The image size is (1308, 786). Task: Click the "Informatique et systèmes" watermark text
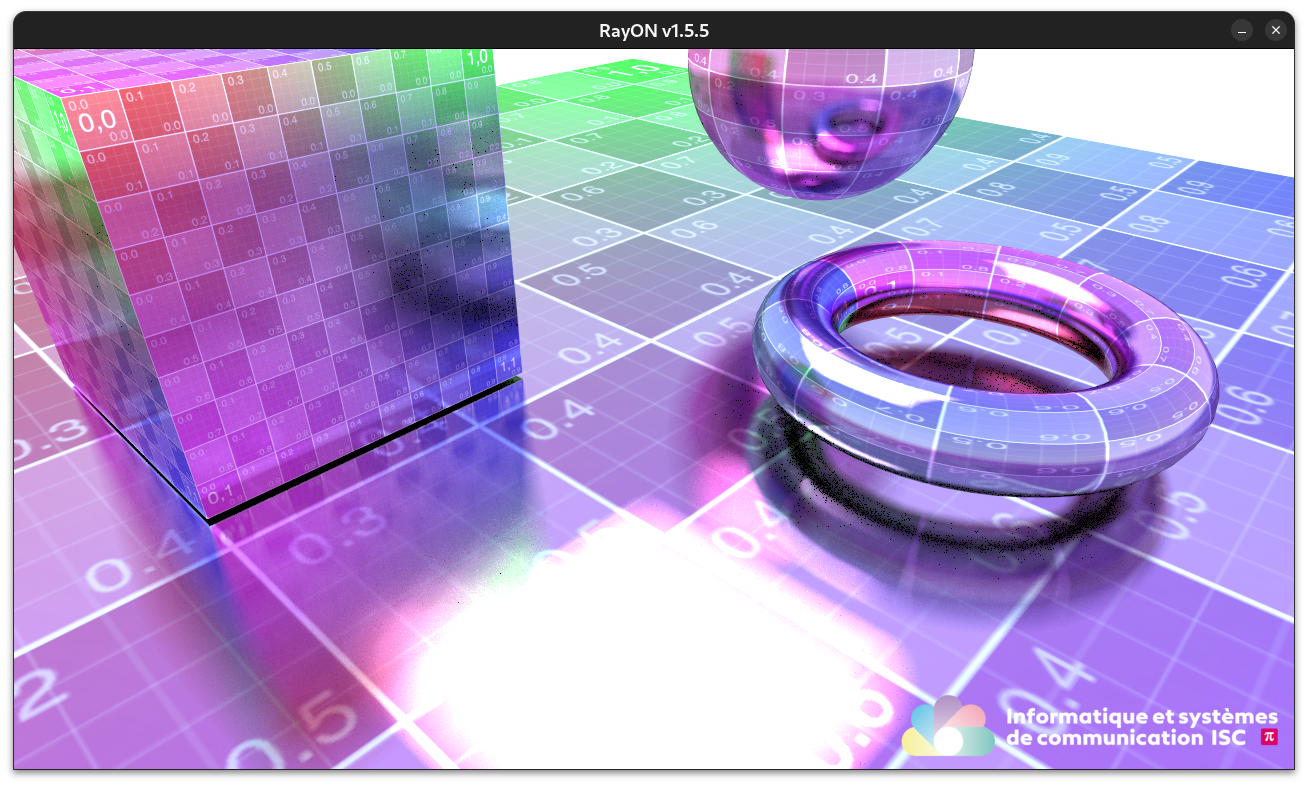[1141, 717]
